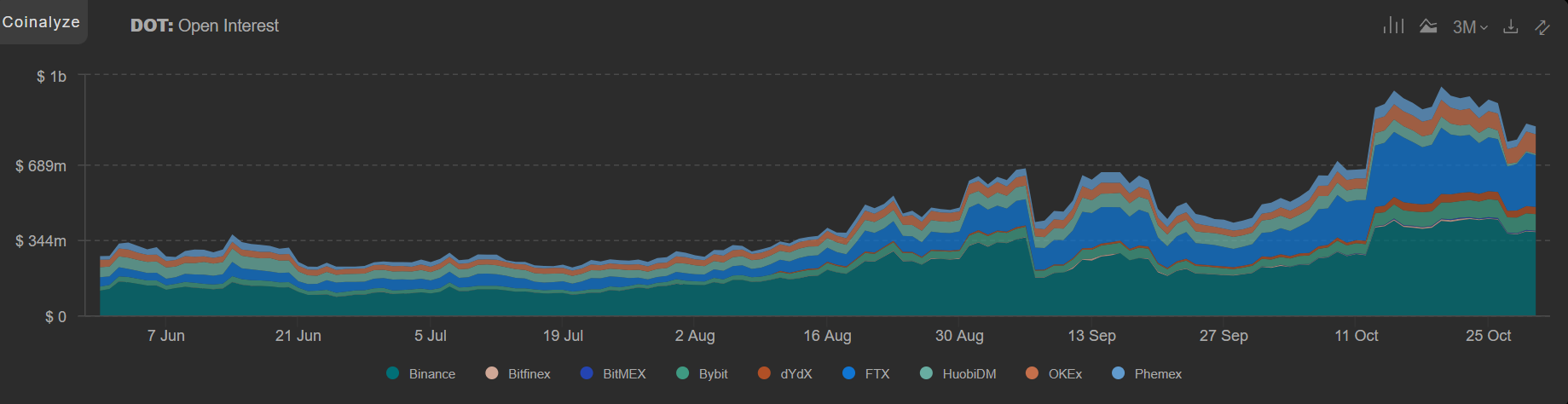The image size is (1568, 404).
Task: Download the chart using the download icon
Action: (x=1510, y=26)
